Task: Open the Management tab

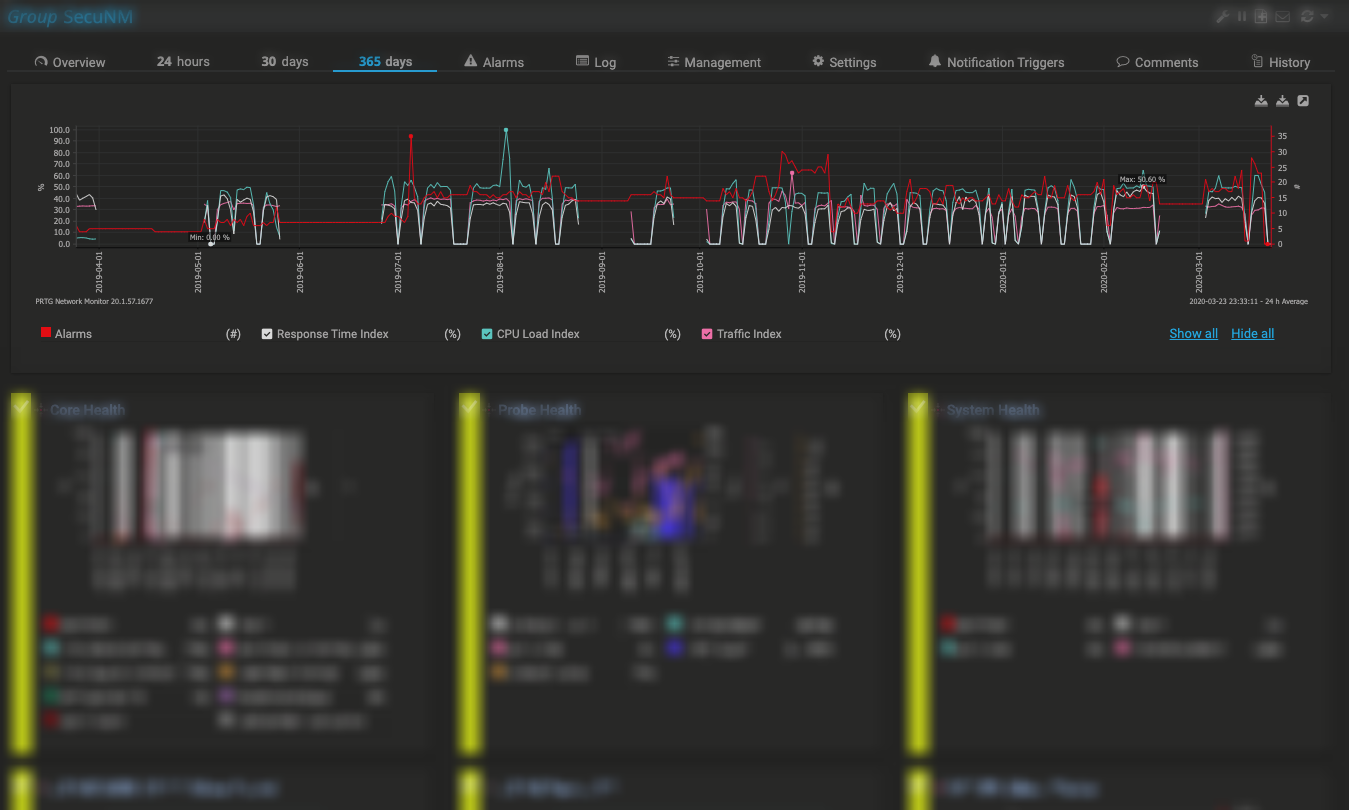Action: (x=714, y=62)
